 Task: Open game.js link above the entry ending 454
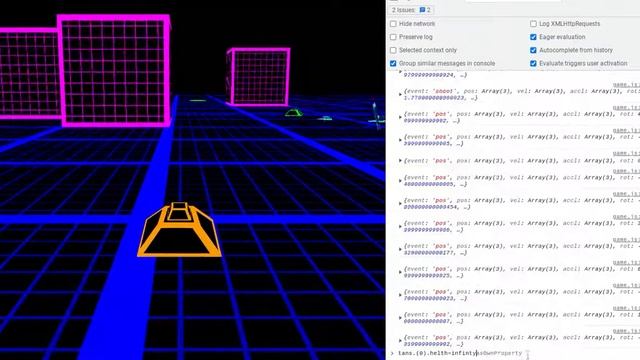pos(626,194)
